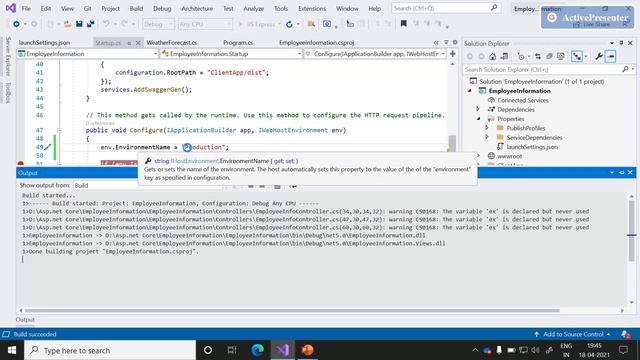Open the Build menu

pyautogui.click(x=136, y=8)
